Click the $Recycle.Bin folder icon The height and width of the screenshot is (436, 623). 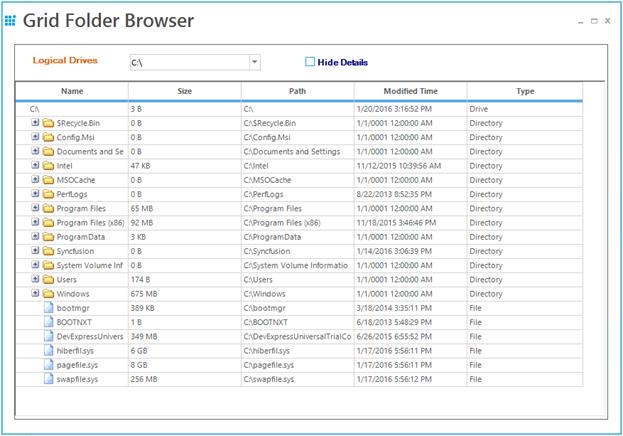[x=48, y=123]
